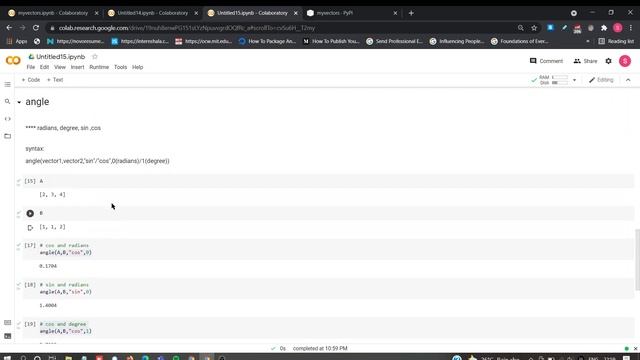
Task: Open the Edit menu
Action: (44, 67)
